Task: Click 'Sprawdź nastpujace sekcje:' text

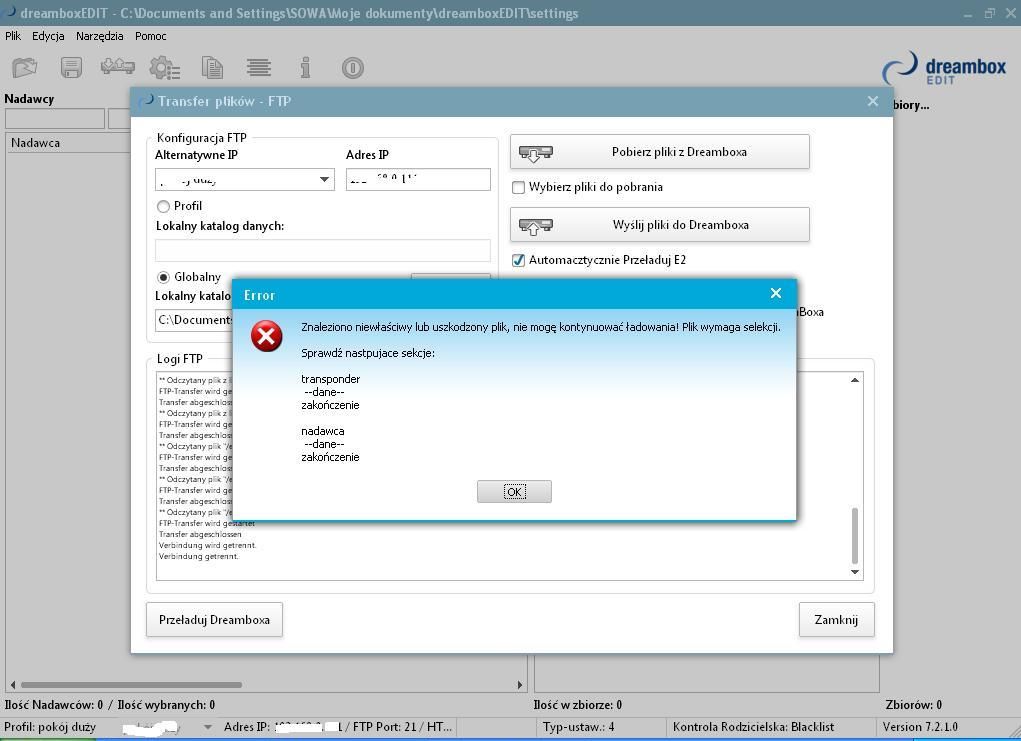Action: click(368, 353)
